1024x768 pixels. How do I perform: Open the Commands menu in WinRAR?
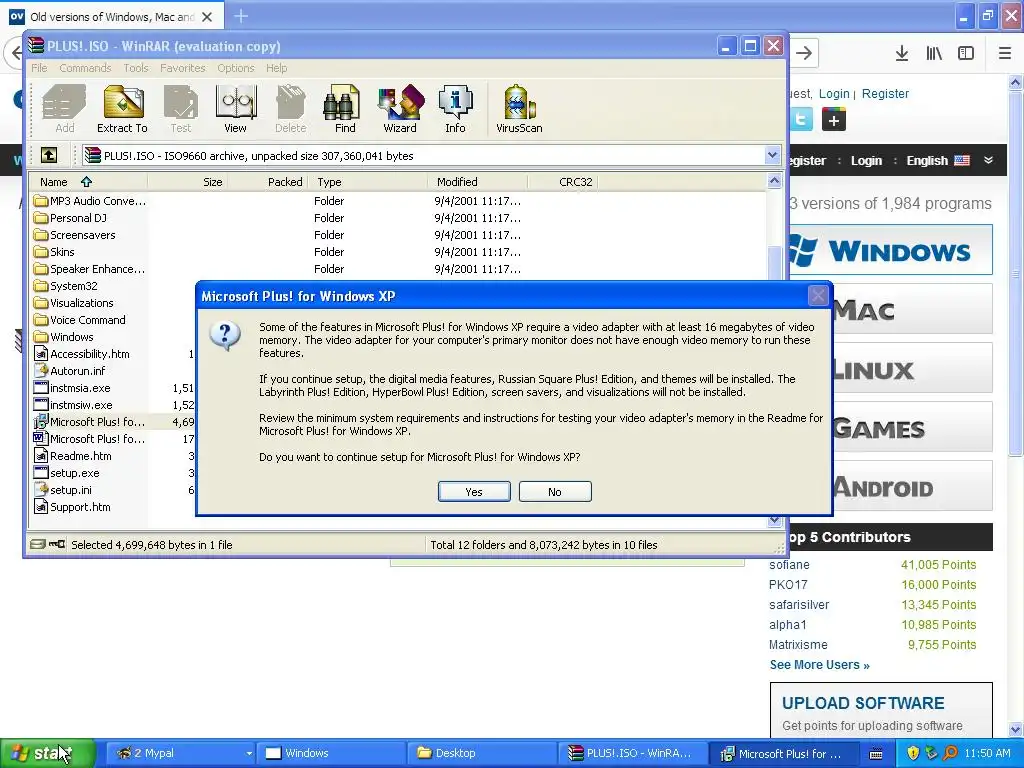pyautogui.click(x=85, y=68)
